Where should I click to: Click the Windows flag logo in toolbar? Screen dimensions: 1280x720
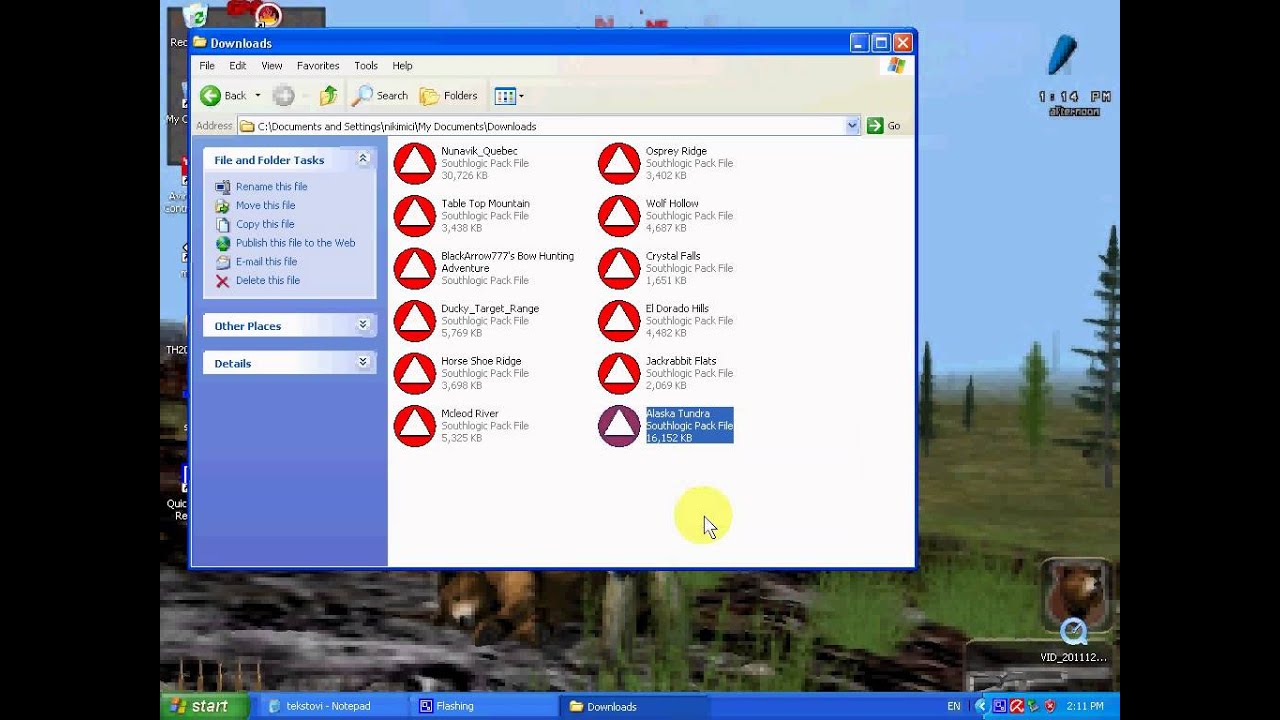pos(896,66)
